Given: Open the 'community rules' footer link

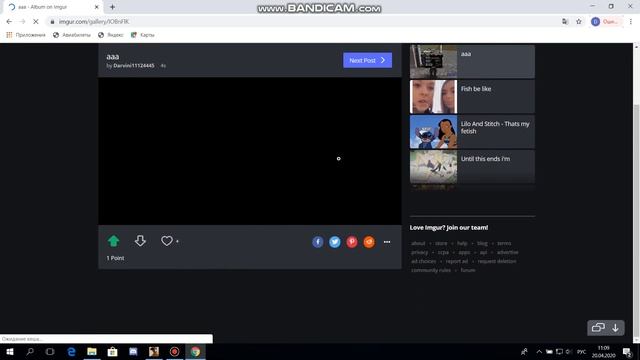Looking at the screenshot, I should coord(431,270).
